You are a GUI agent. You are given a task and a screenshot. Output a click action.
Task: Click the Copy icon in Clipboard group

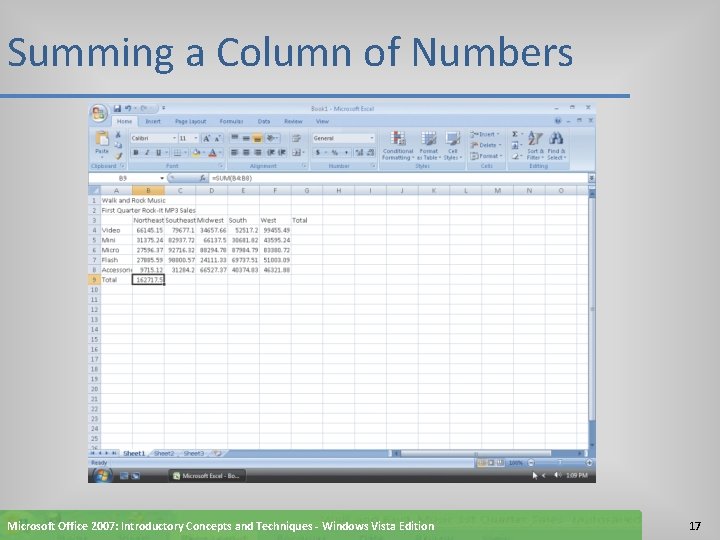(118, 145)
